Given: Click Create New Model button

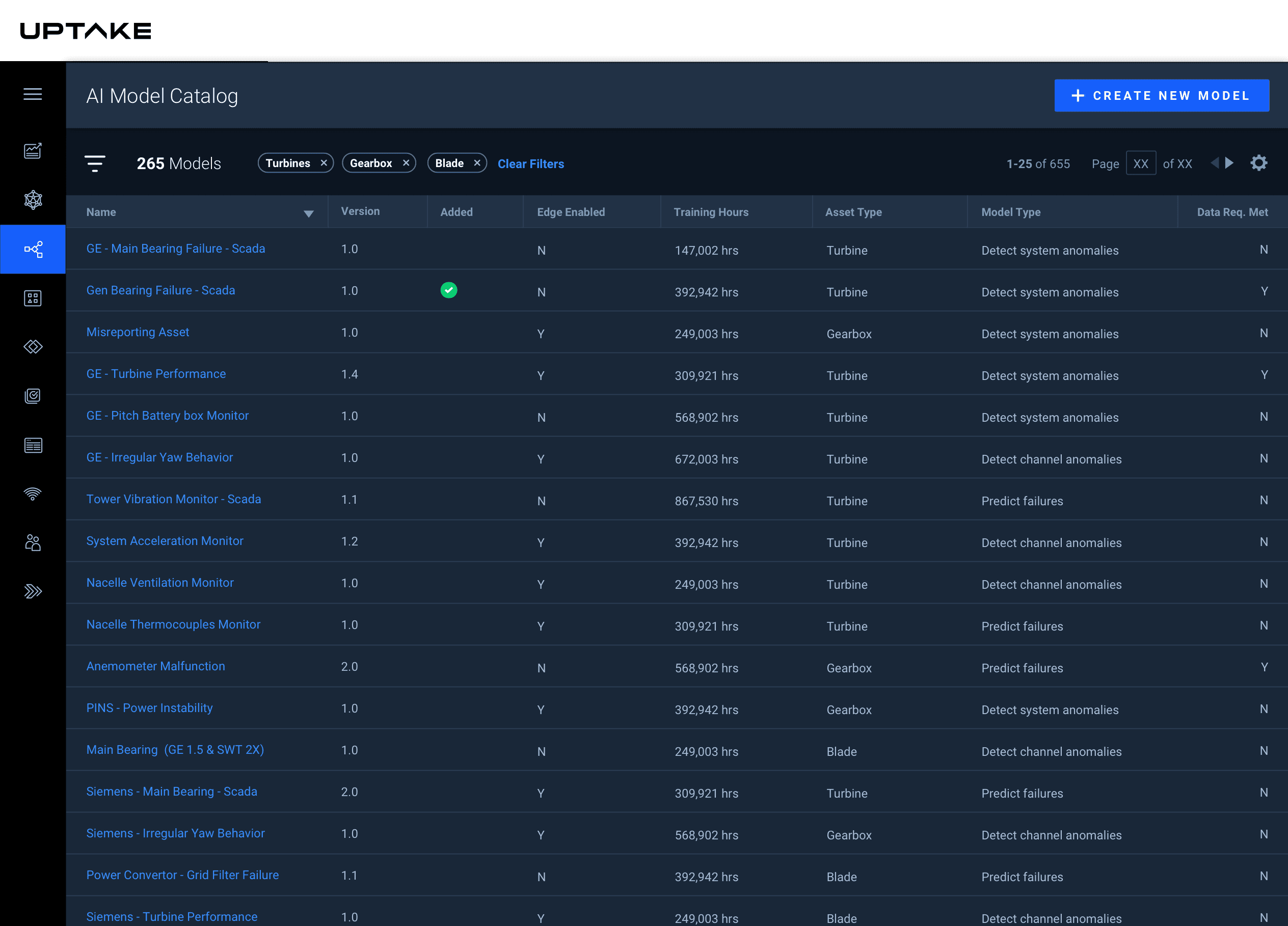Looking at the screenshot, I should coord(1161,95).
